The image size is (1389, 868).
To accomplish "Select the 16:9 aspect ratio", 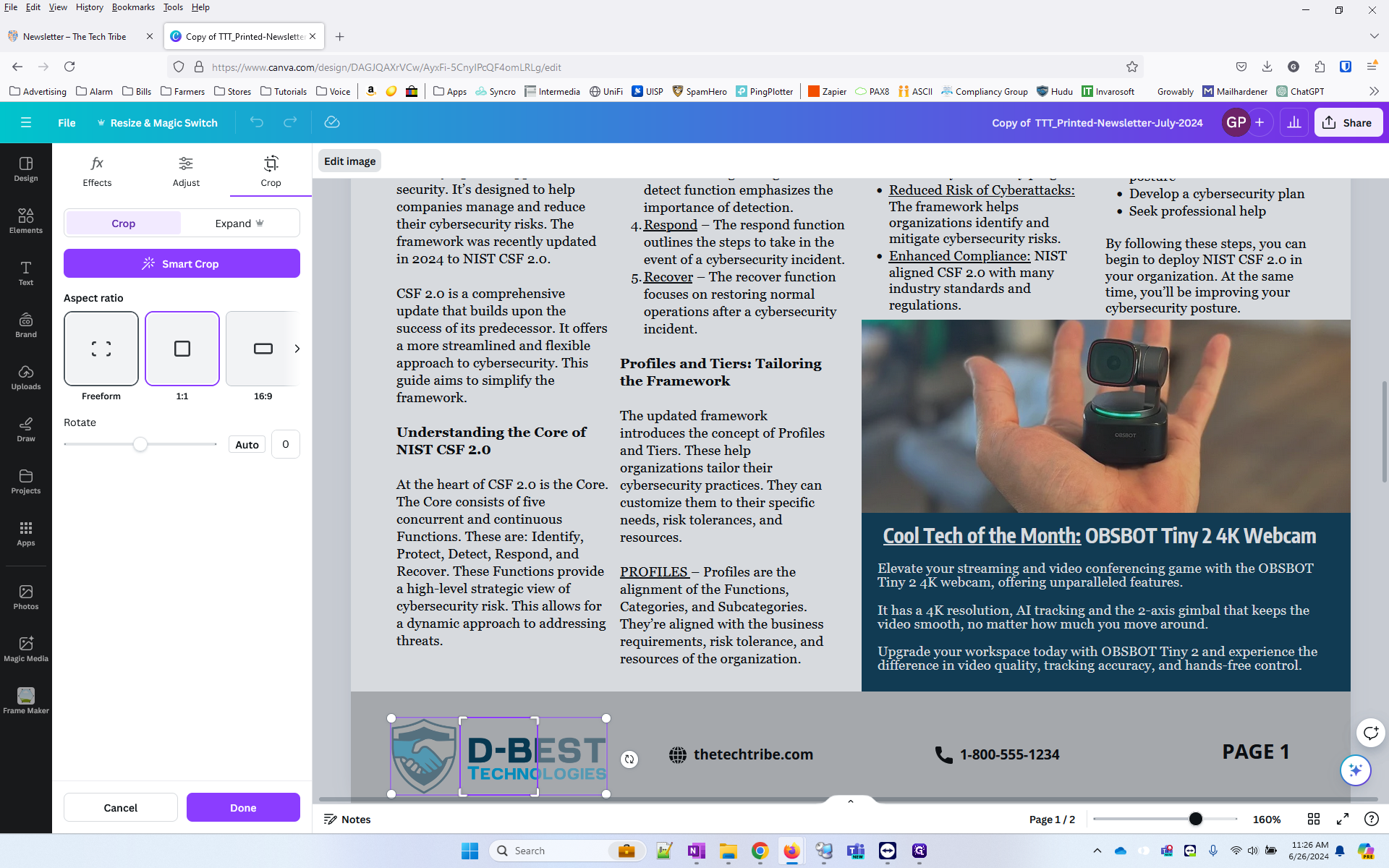I will pyautogui.click(x=263, y=349).
